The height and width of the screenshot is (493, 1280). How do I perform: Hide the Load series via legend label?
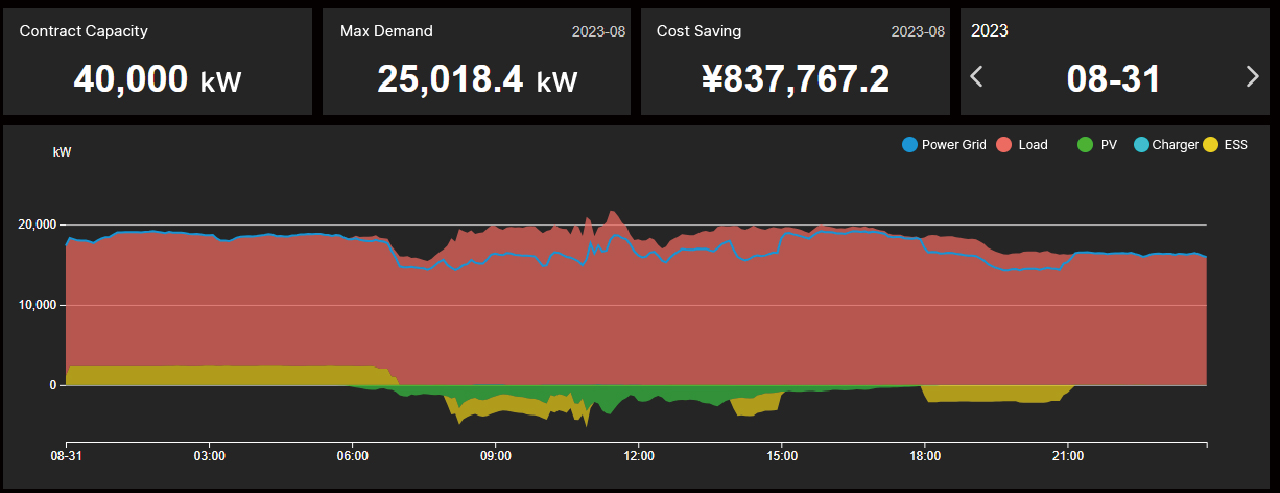tap(1033, 145)
